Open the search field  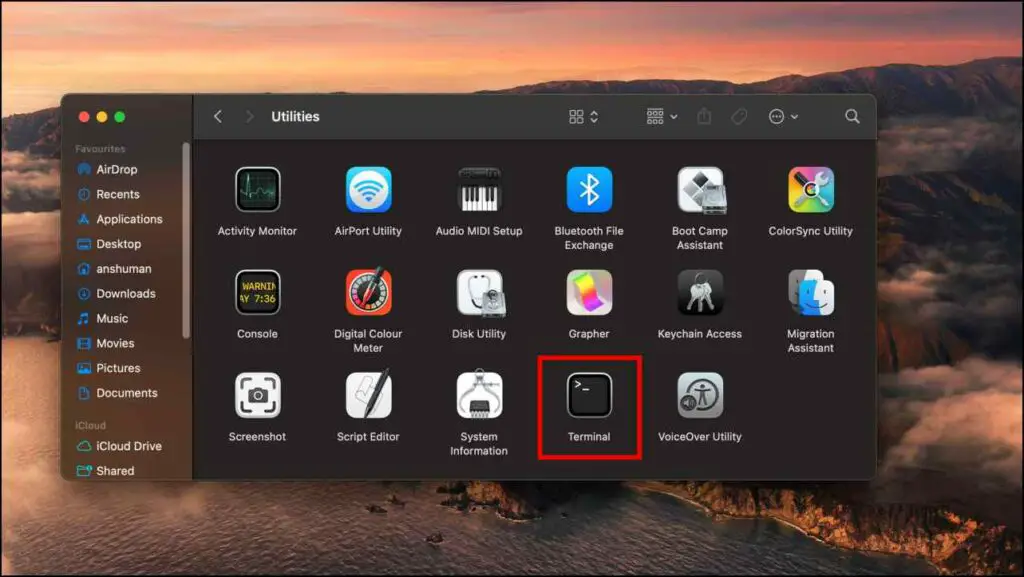[x=852, y=116]
